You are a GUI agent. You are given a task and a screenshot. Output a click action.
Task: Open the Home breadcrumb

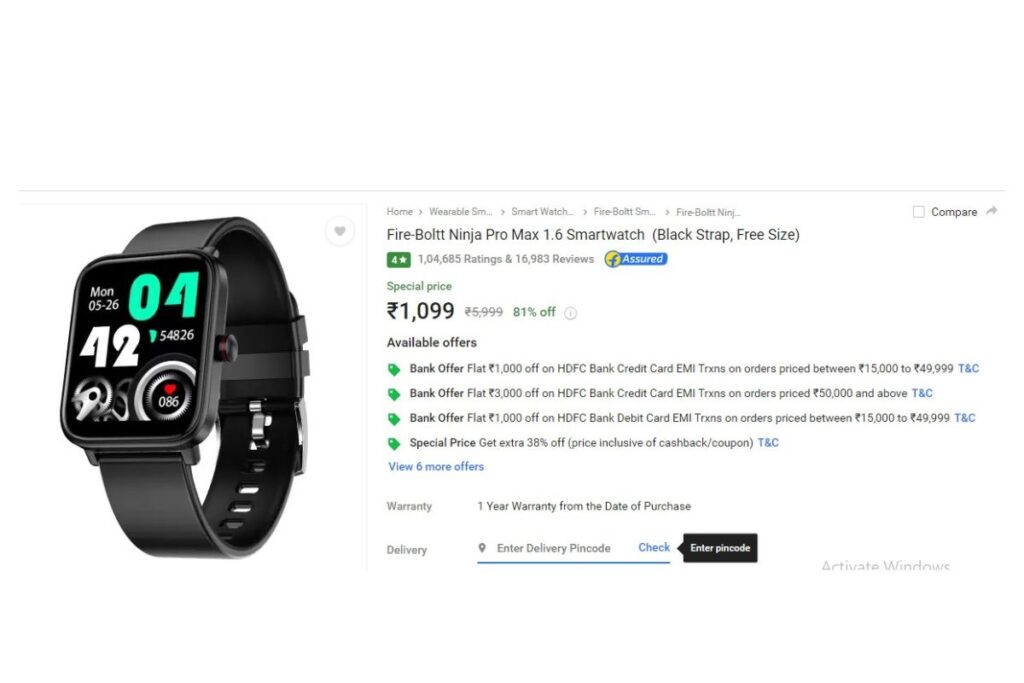(399, 212)
